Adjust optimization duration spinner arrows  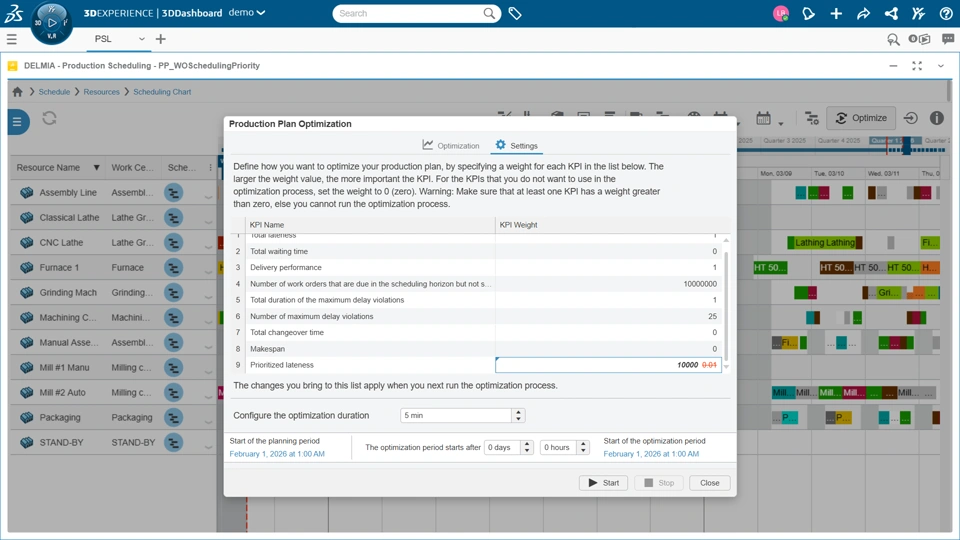point(519,415)
